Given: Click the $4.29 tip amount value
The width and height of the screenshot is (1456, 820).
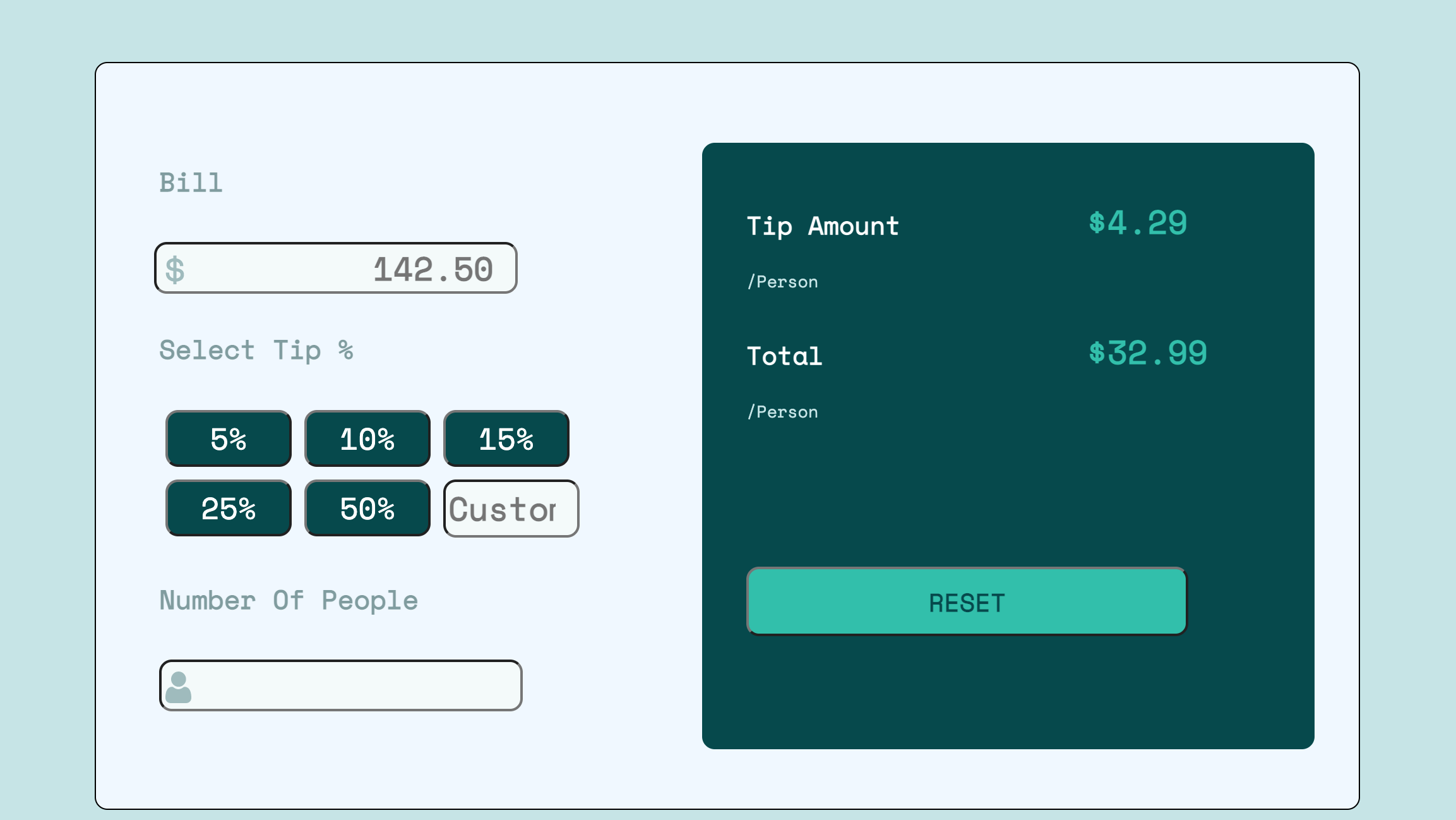Looking at the screenshot, I should (1138, 223).
